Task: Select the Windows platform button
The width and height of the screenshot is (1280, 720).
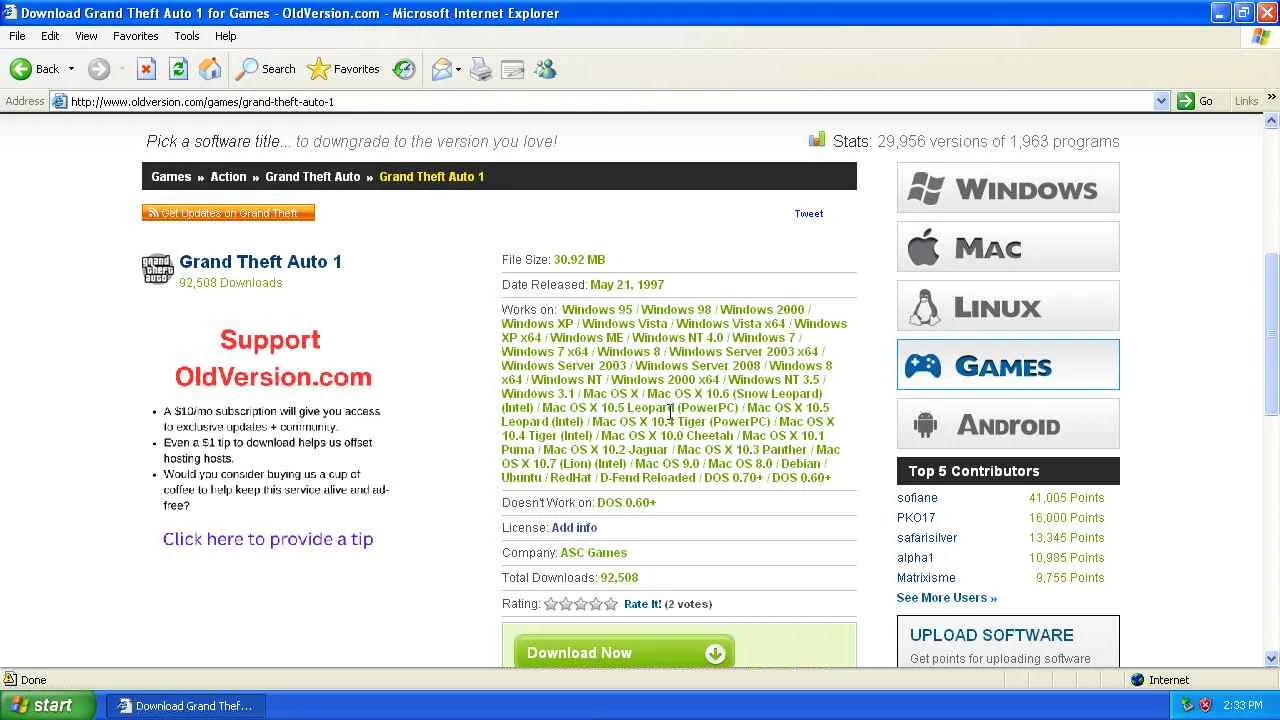Action: click(1008, 188)
